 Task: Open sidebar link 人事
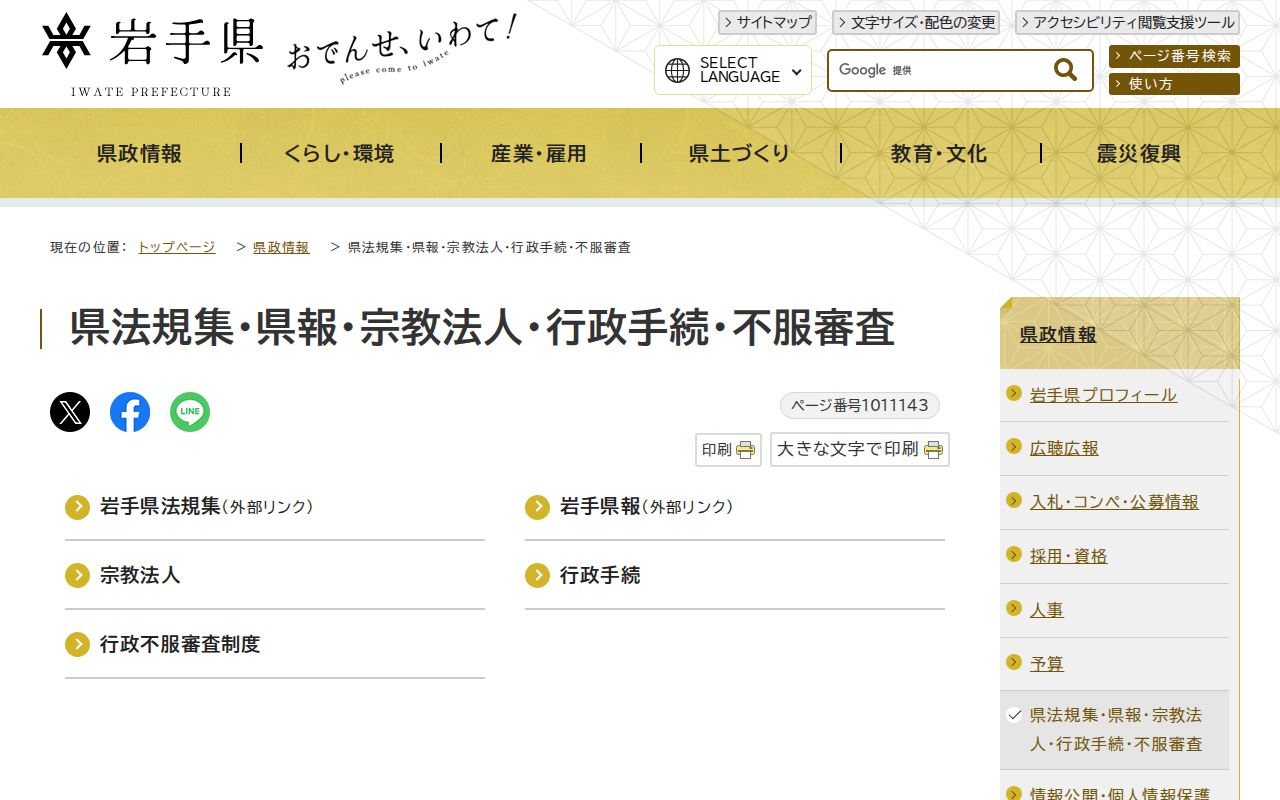tap(1047, 610)
